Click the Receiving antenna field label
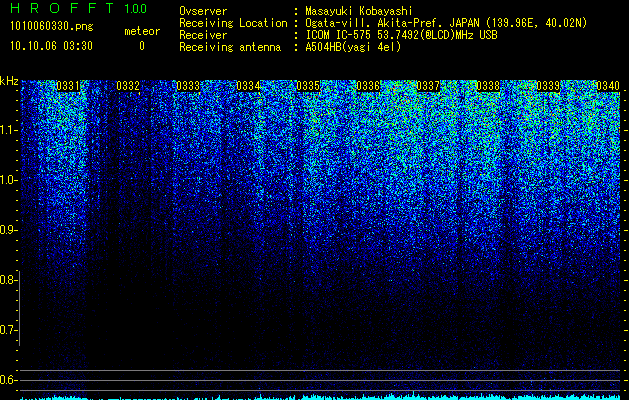 tap(230, 47)
